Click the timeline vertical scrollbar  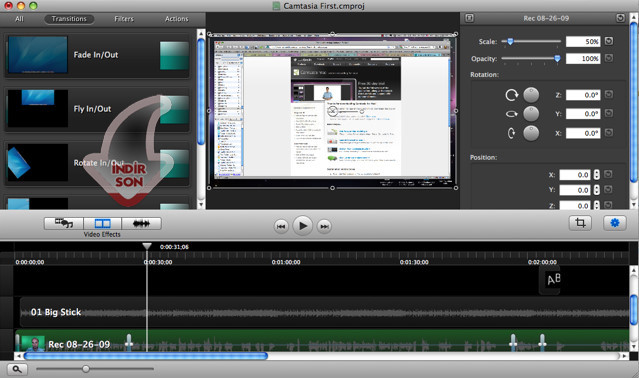(634, 309)
